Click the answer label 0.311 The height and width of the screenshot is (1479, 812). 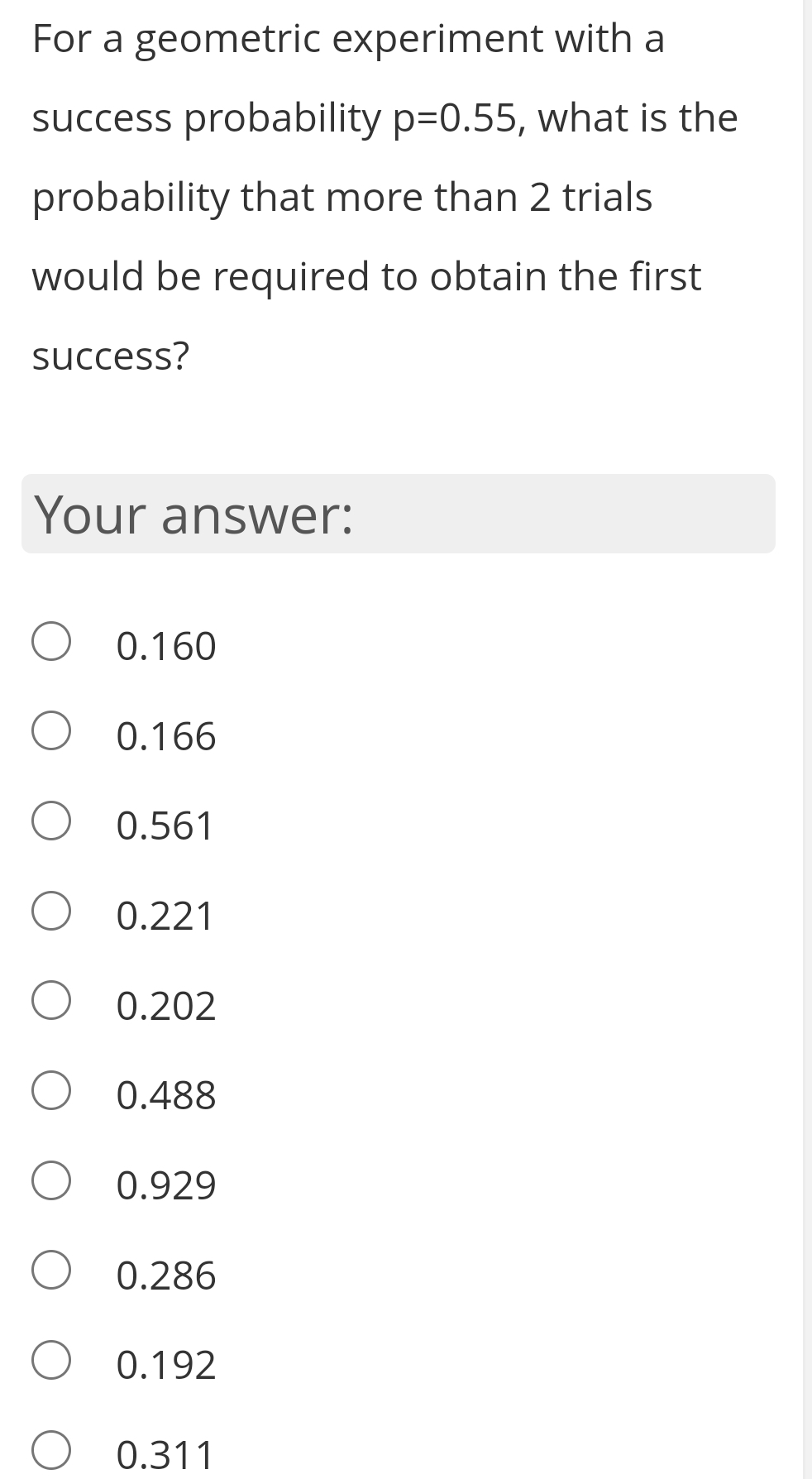pyautogui.click(x=165, y=1453)
